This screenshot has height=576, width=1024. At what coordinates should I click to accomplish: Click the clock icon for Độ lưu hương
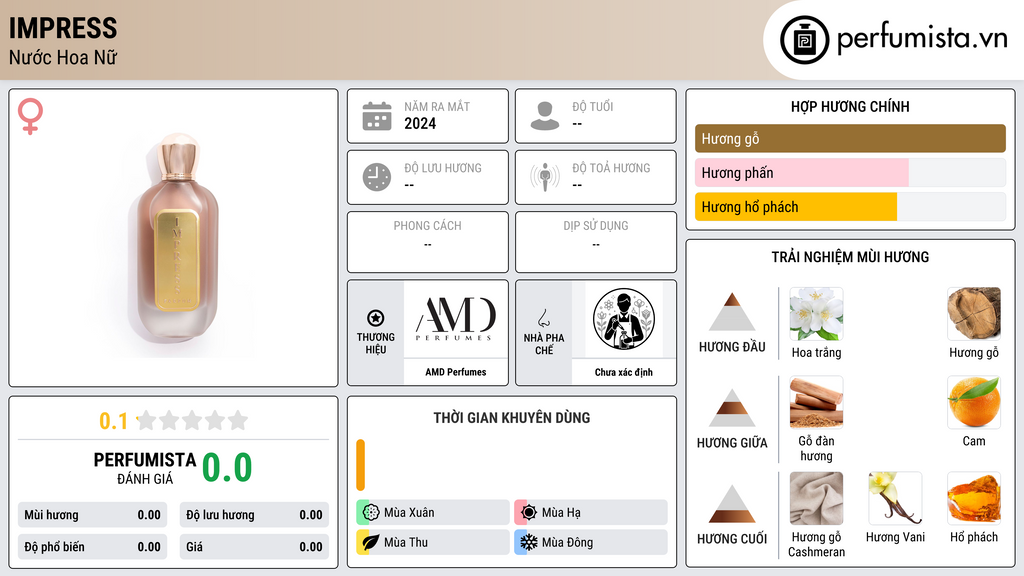(377, 177)
